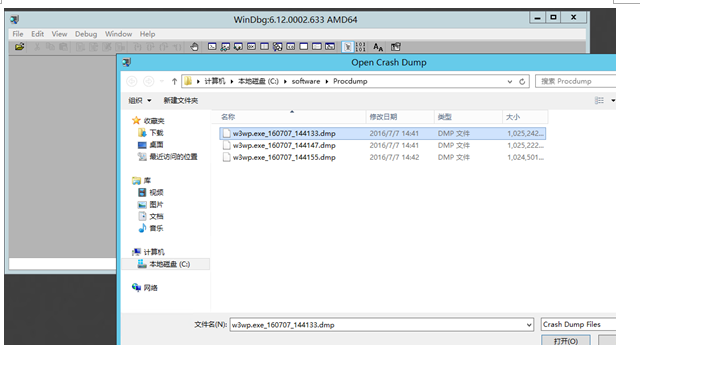Click the Paste icon in WinDbg toolbar

click(x=63, y=47)
